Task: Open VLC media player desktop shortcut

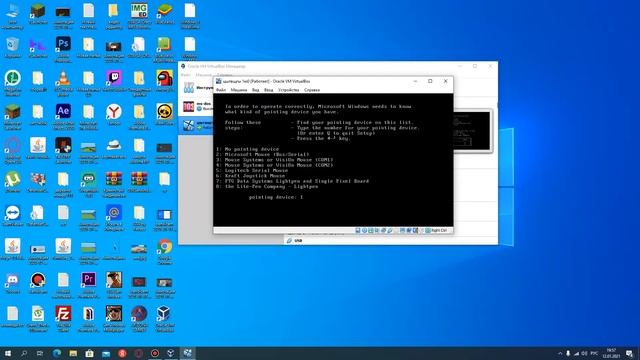Action: (x=63, y=82)
